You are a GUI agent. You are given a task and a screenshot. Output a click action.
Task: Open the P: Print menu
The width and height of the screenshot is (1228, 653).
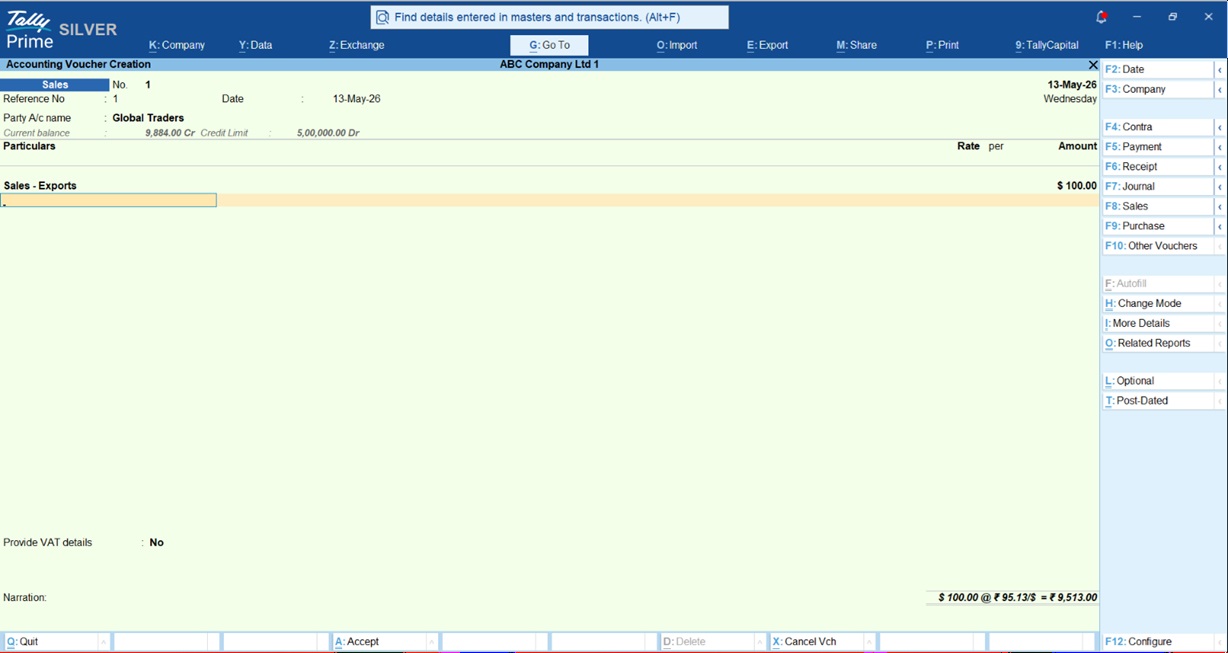942,45
